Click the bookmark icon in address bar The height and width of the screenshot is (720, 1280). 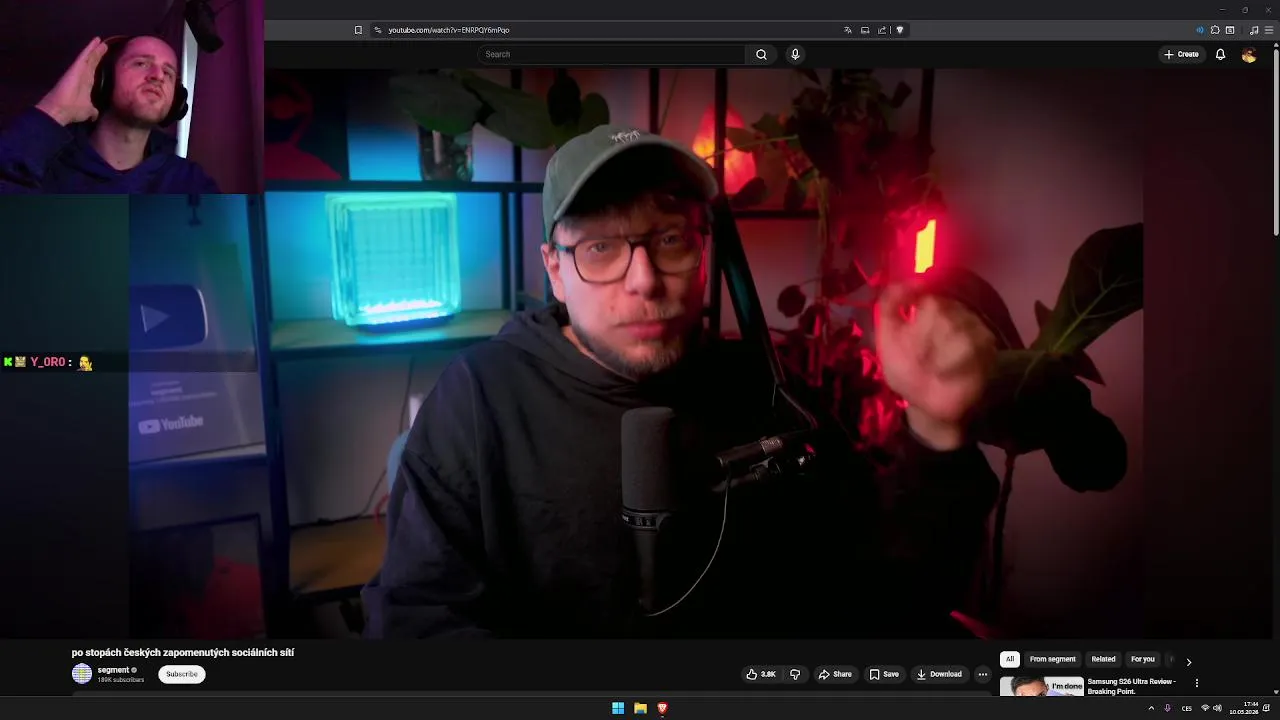358,30
